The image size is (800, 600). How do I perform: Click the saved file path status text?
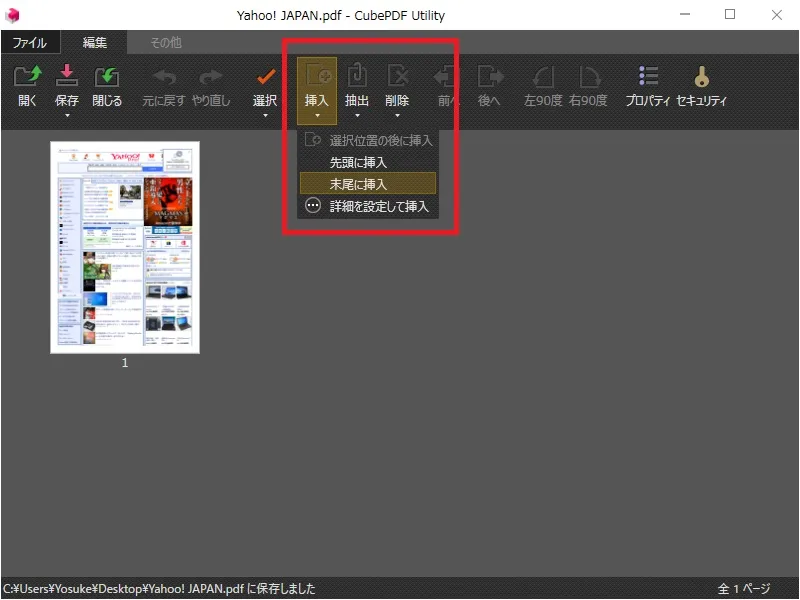point(159,589)
